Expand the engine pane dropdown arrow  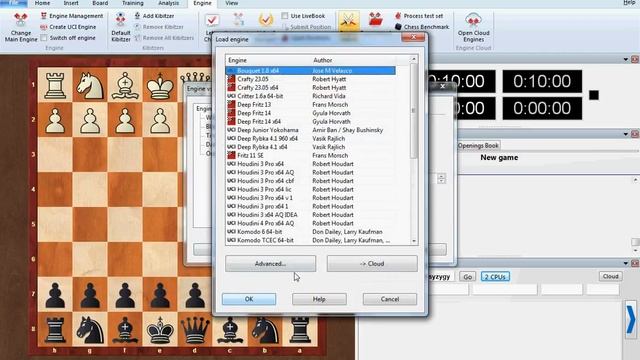pyautogui.click(x=626, y=263)
